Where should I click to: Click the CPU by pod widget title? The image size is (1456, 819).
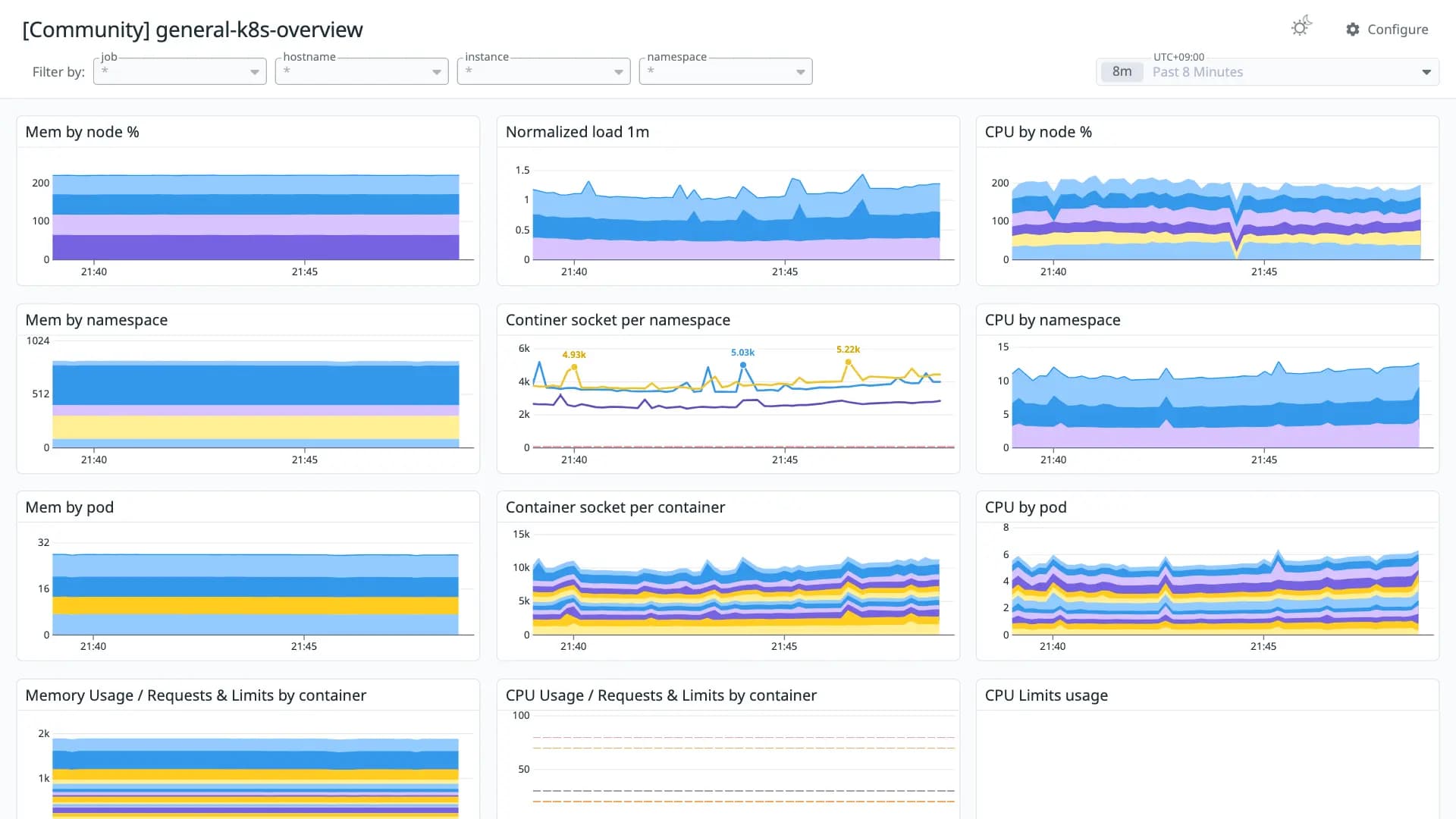[1025, 507]
